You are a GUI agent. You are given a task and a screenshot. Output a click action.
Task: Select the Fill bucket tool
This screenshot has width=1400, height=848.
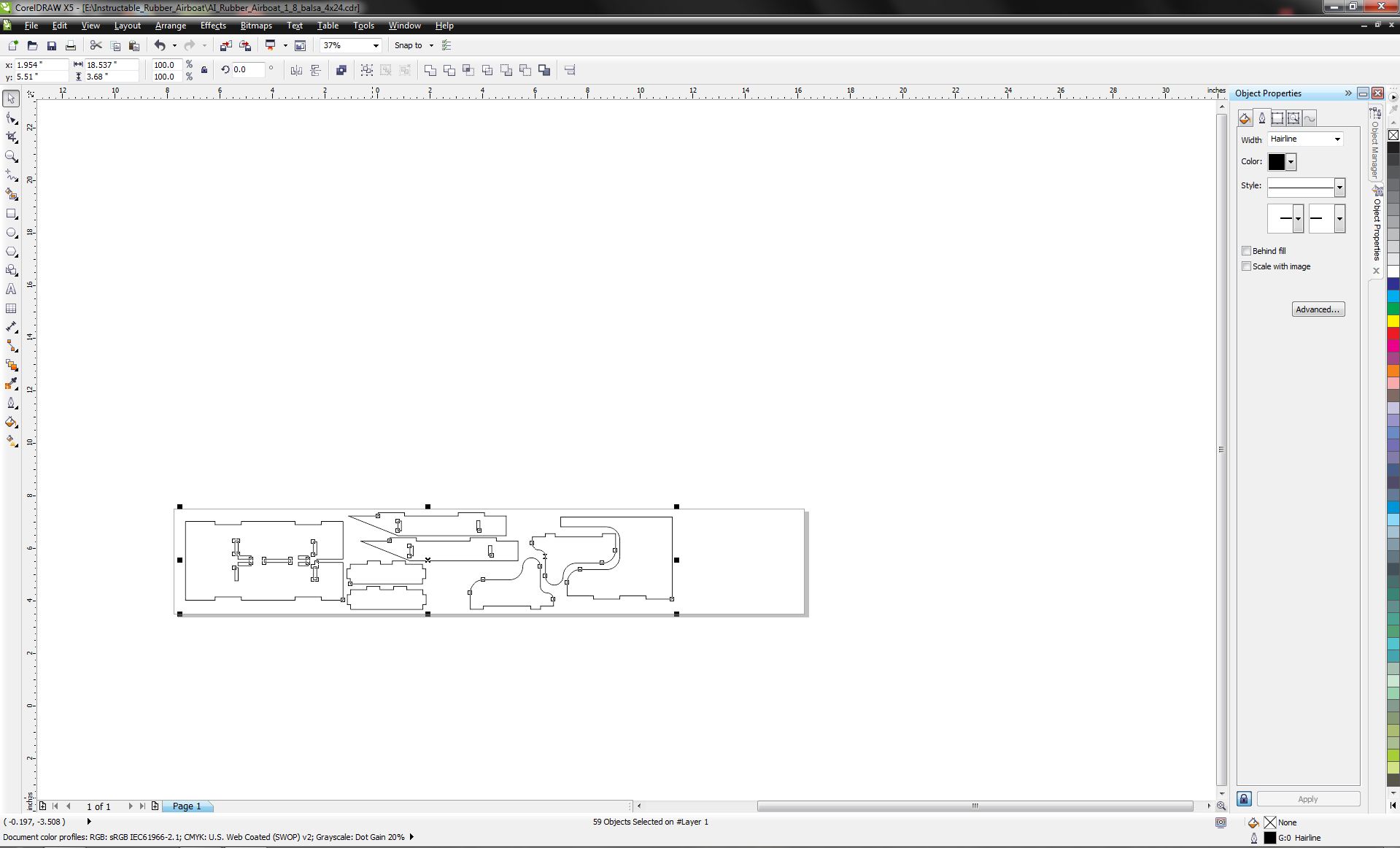coord(12,423)
